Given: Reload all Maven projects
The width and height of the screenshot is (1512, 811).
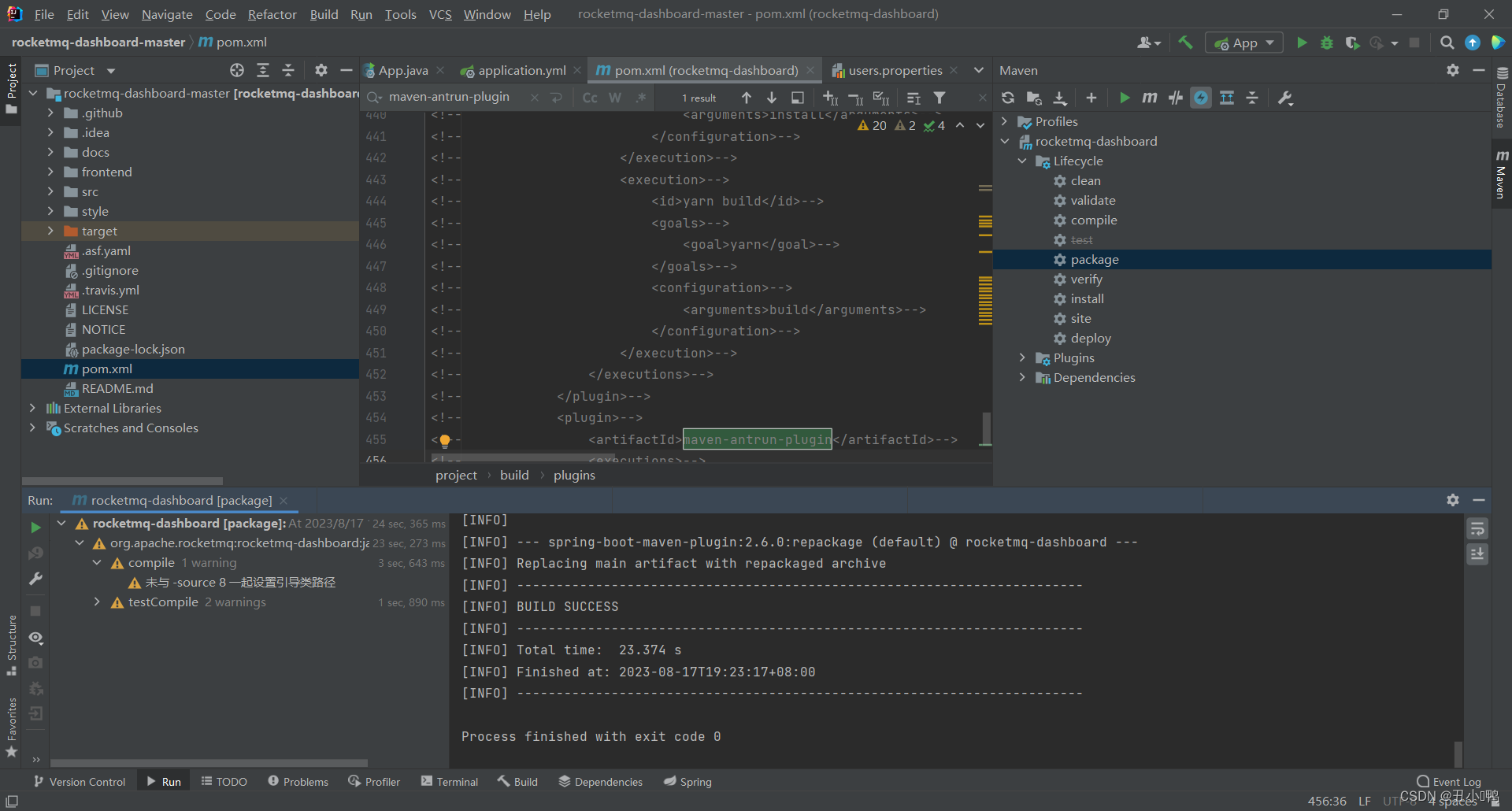Looking at the screenshot, I should pyautogui.click(x=1008, y=98).
